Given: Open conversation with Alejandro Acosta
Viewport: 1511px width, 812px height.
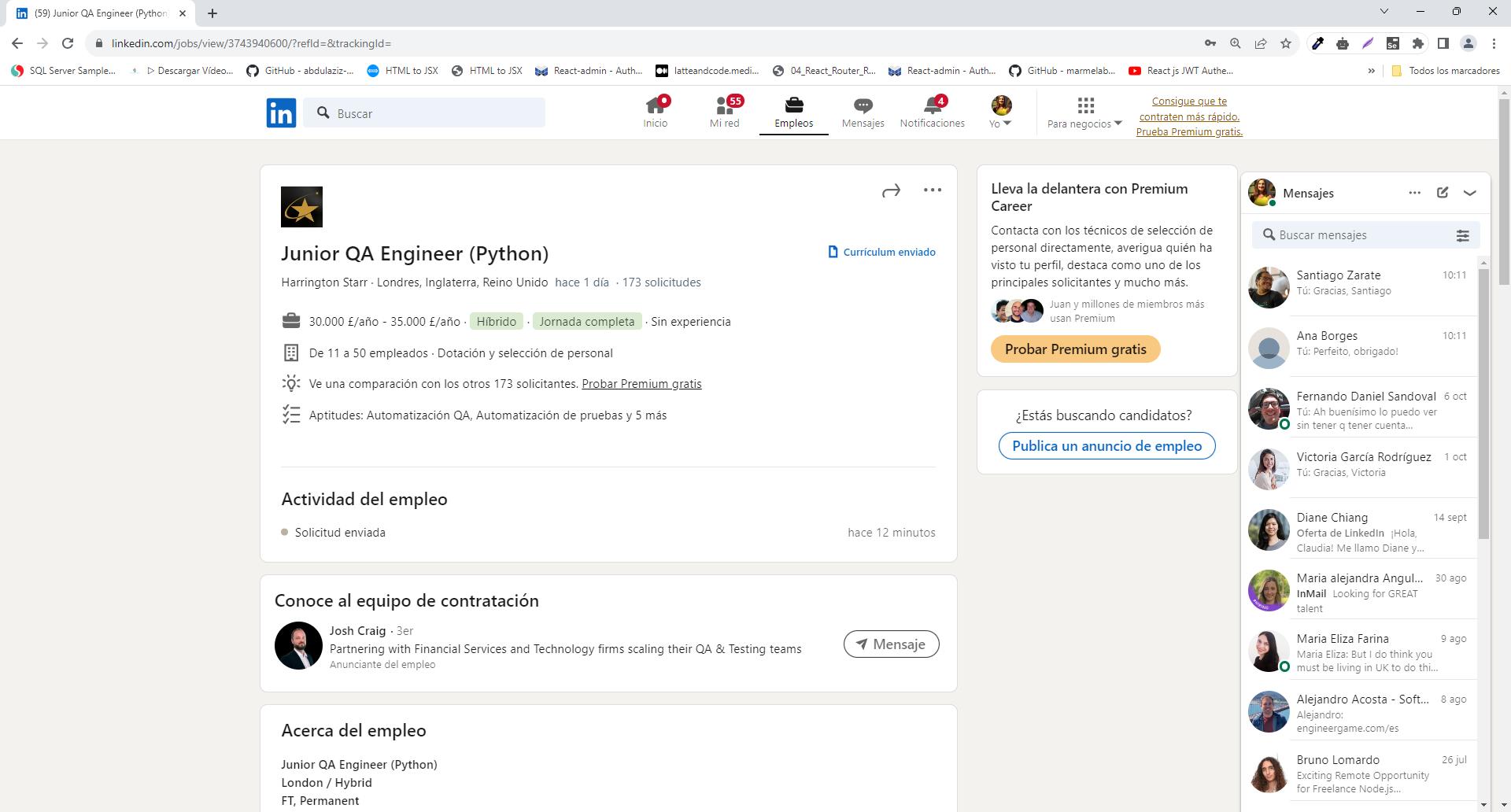Looking at the screenshot, I should [x=1360, y=710].
